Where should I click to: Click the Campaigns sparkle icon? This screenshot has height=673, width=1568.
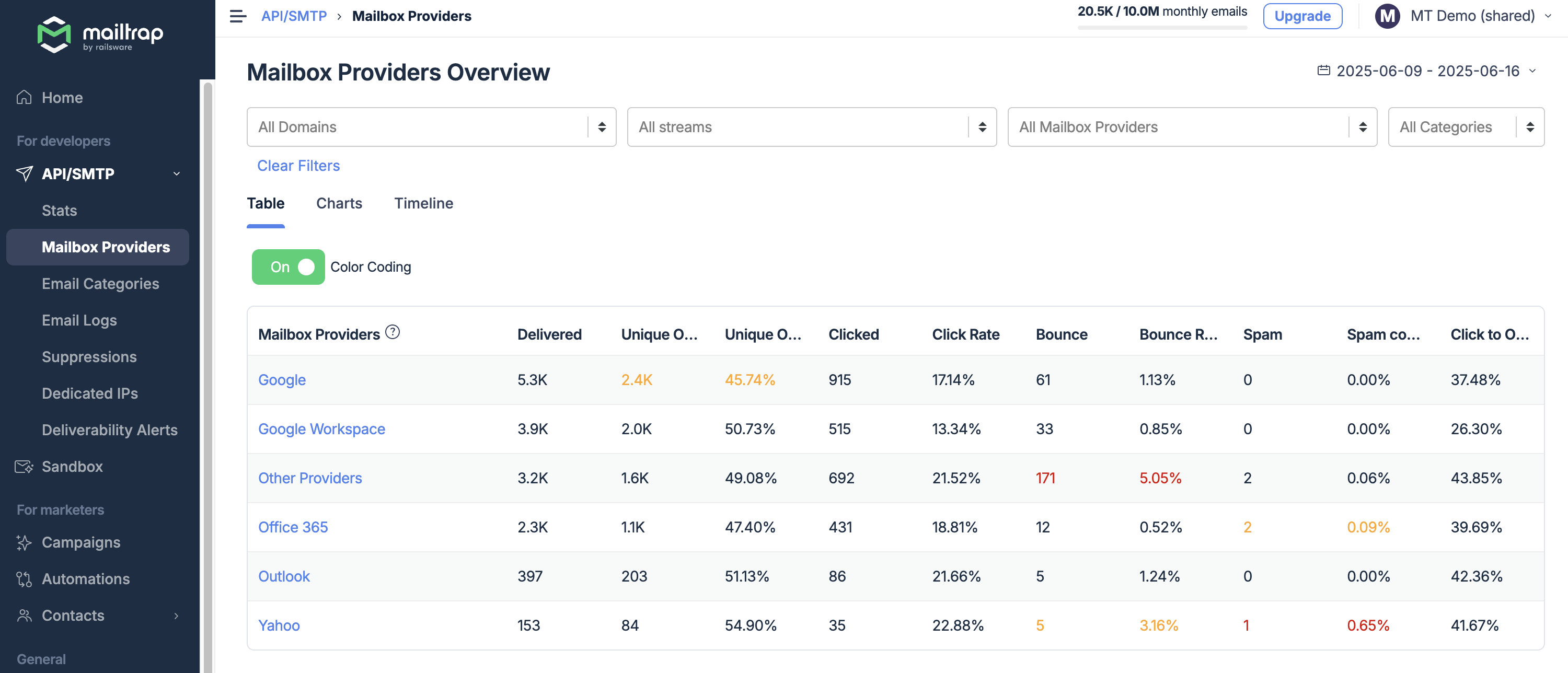pyautogui.click(x=23, y=542)
